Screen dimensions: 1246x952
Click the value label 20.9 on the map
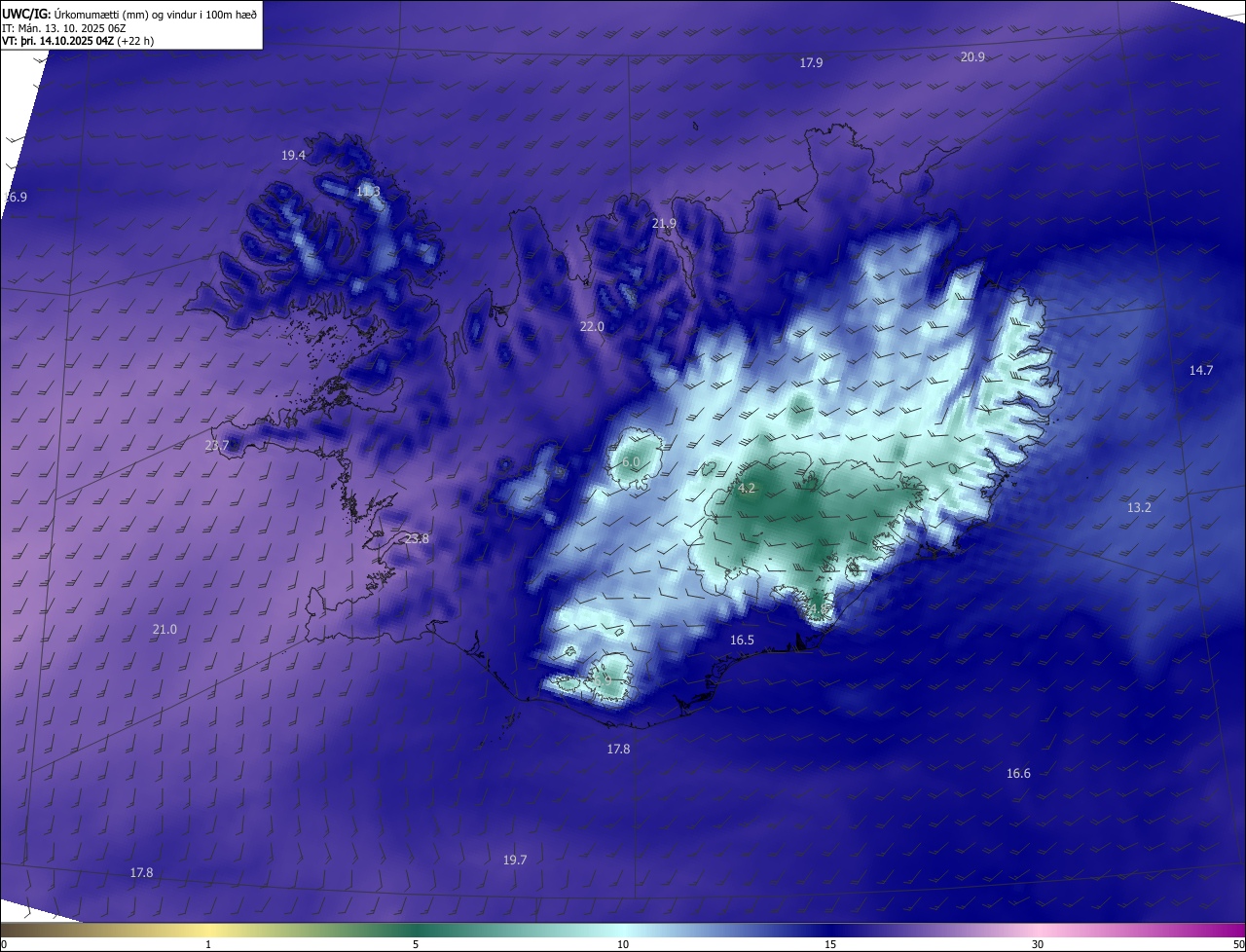point(972,57)
